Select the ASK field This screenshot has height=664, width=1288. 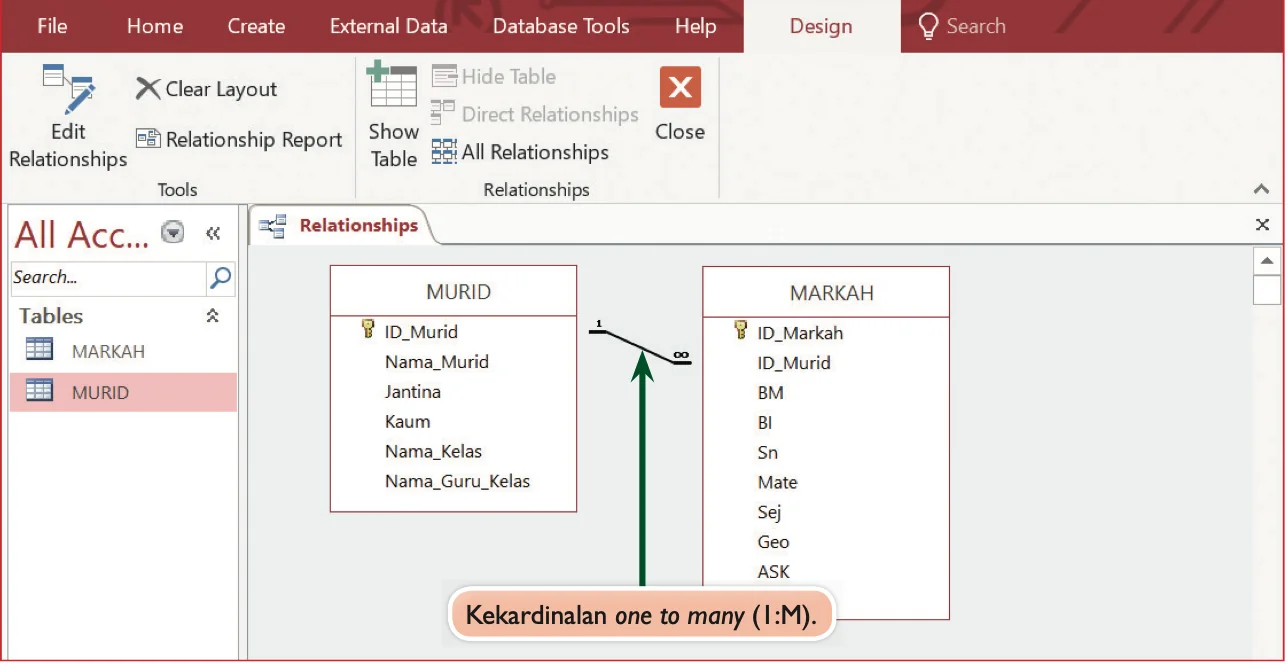pyautogui.click(x=773, y=572)
